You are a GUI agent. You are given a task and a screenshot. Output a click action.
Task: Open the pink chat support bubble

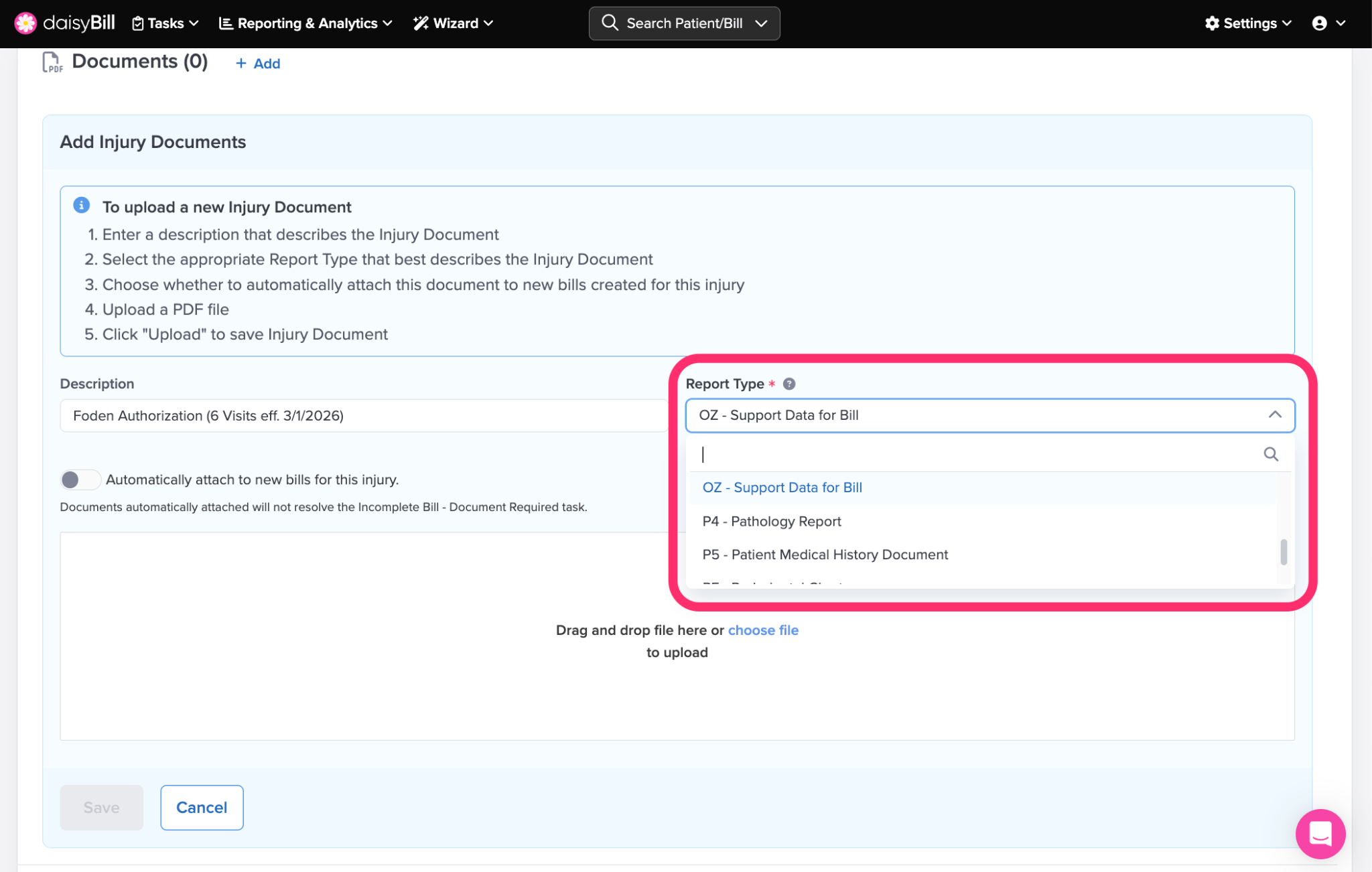(1320, 833)
